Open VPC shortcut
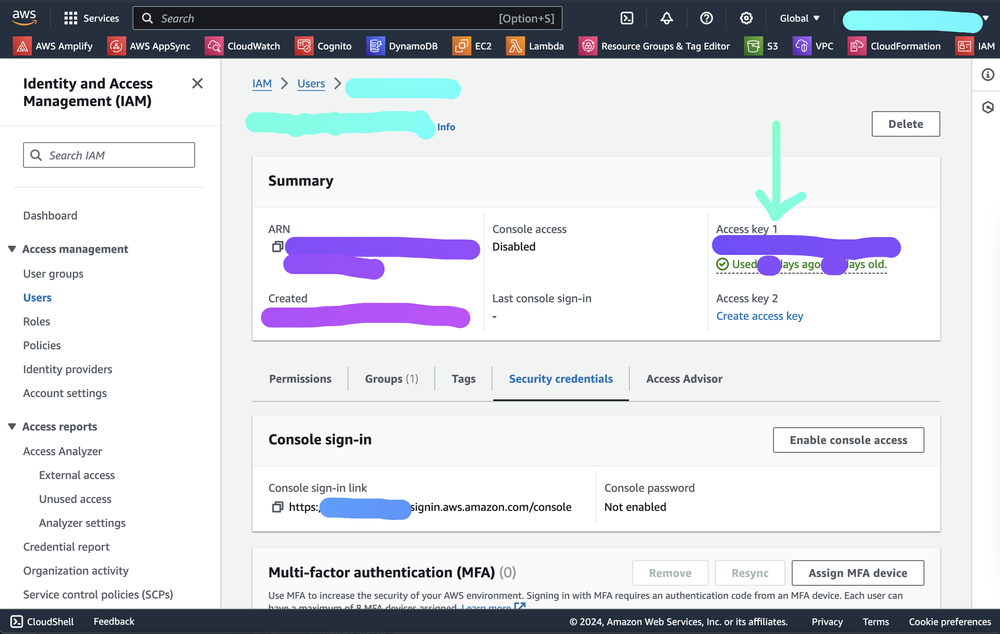Screen dimensions: 1000x634 813,46
